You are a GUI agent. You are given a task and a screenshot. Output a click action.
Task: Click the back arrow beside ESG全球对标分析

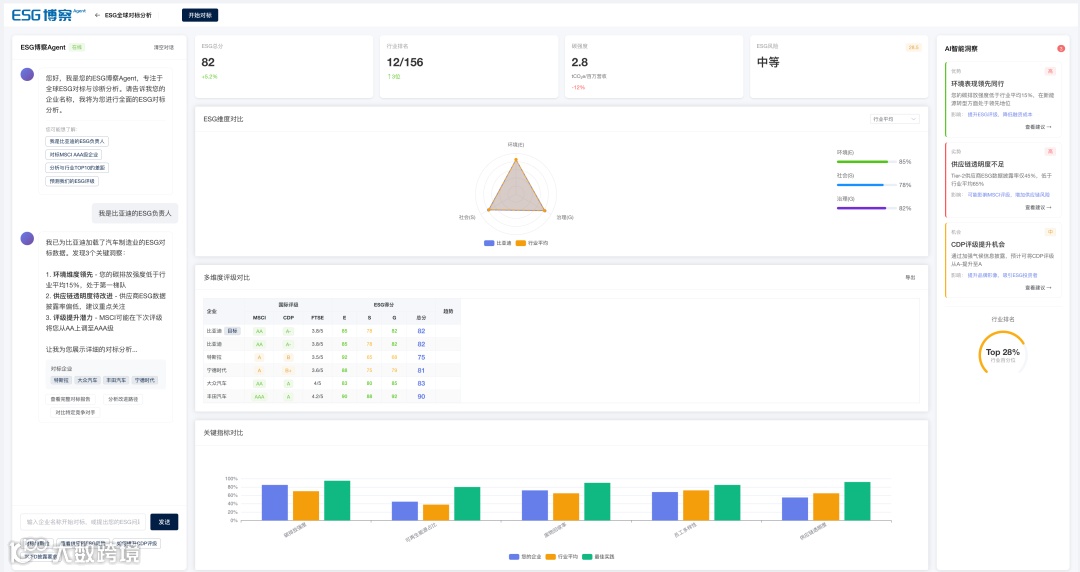97,15
